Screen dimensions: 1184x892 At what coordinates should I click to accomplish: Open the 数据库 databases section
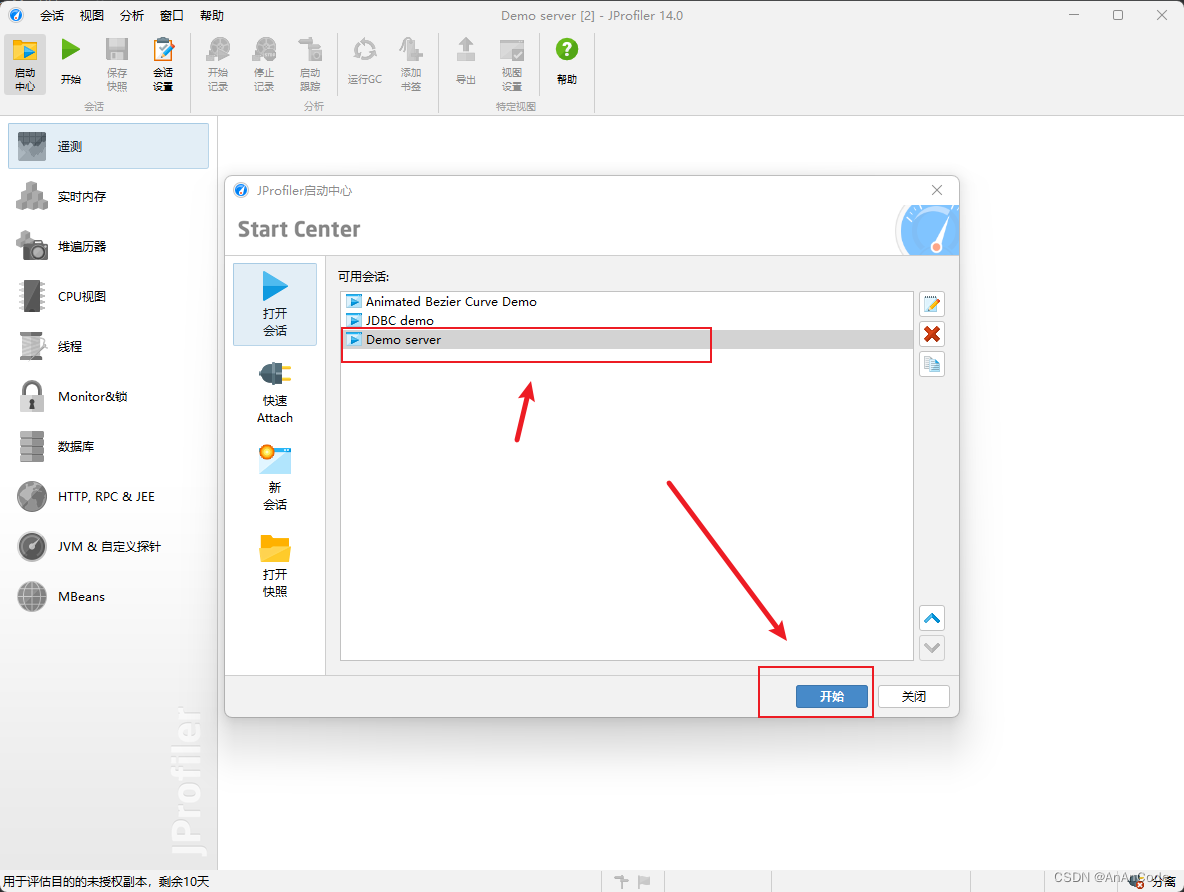pyautogui.click(x=109, y=446)
